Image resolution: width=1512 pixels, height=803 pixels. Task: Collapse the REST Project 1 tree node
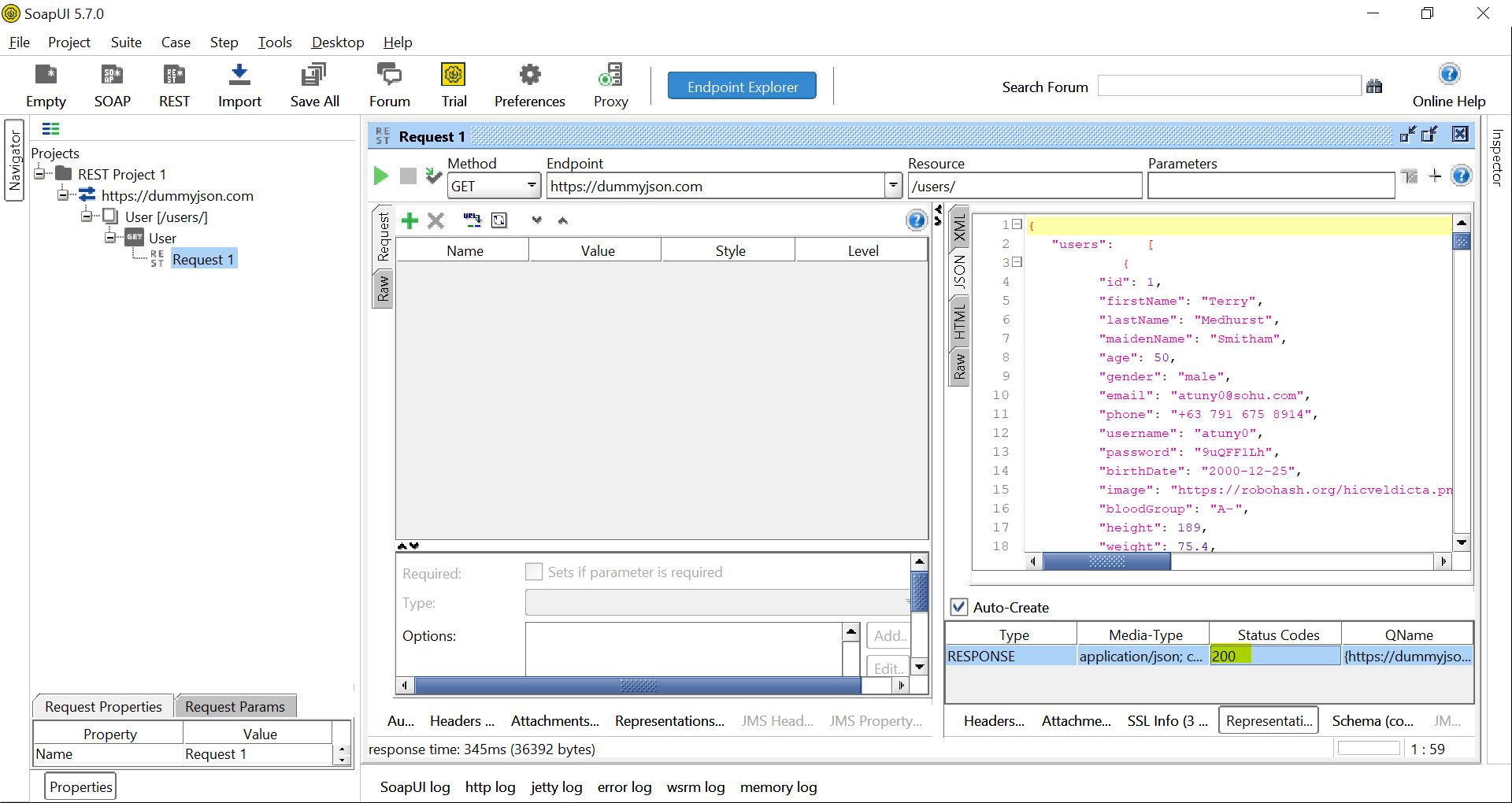[x=39, y=174]
